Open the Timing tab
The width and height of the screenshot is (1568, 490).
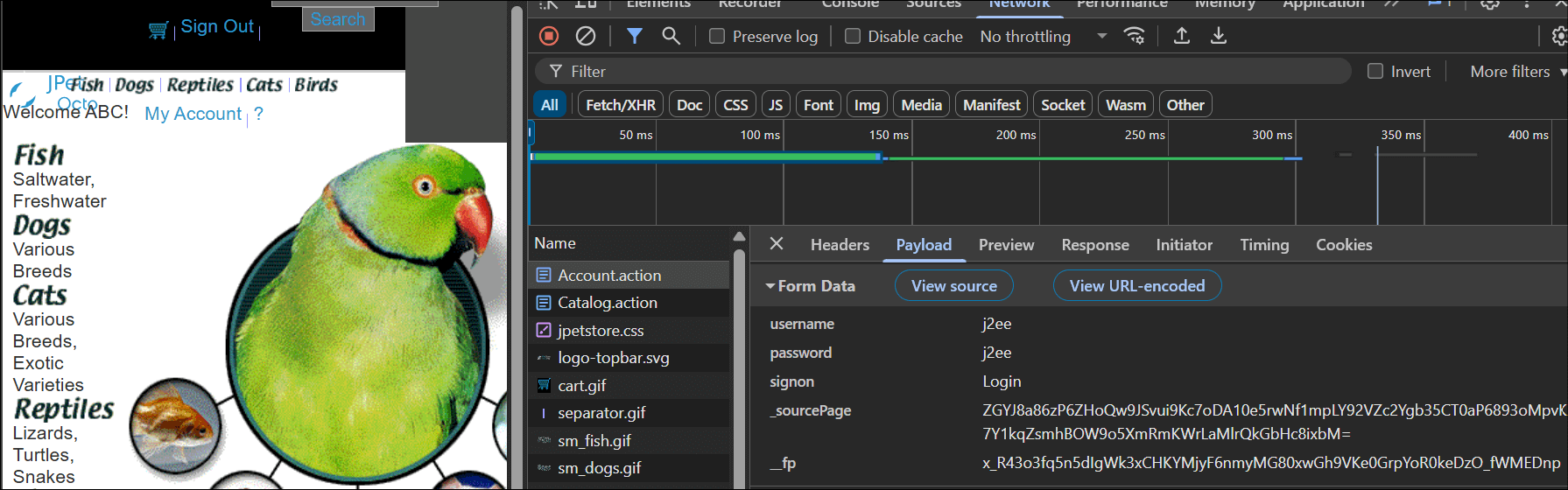coord(1264,245)
